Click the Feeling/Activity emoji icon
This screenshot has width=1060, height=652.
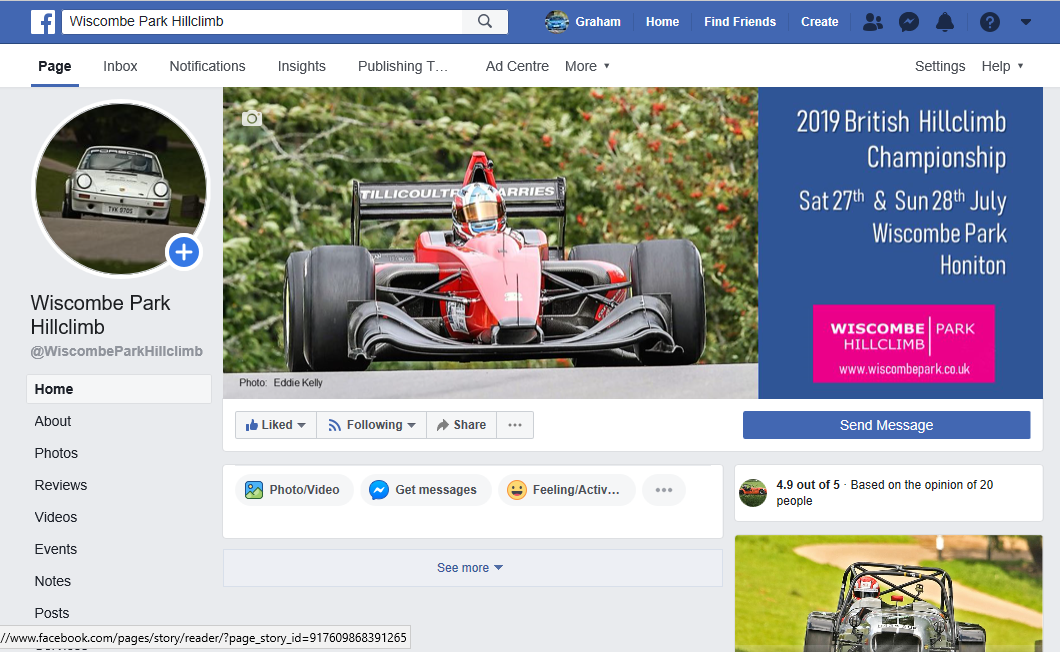pos(516,490)
